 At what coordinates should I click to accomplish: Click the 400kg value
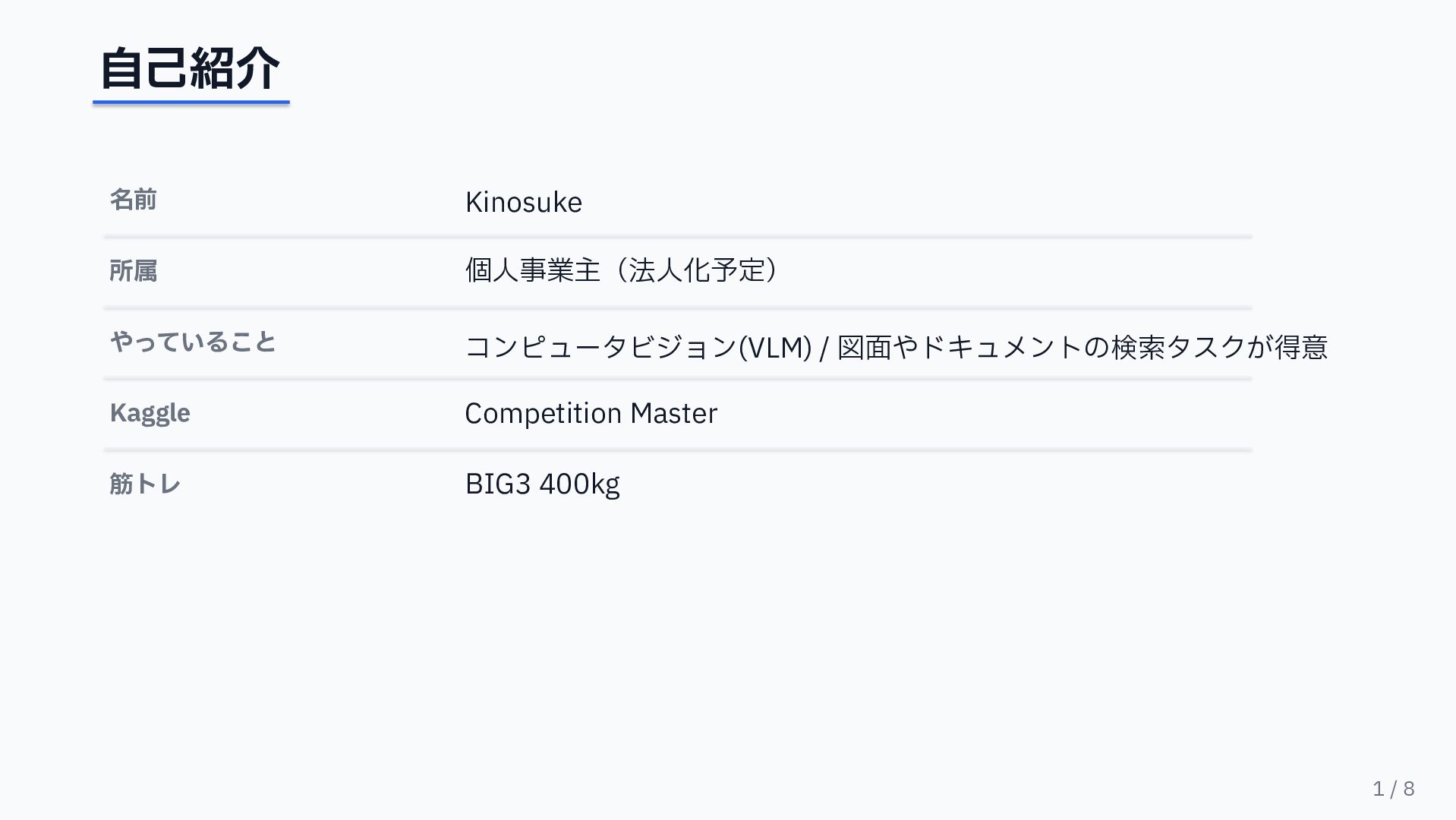(579, 484)
